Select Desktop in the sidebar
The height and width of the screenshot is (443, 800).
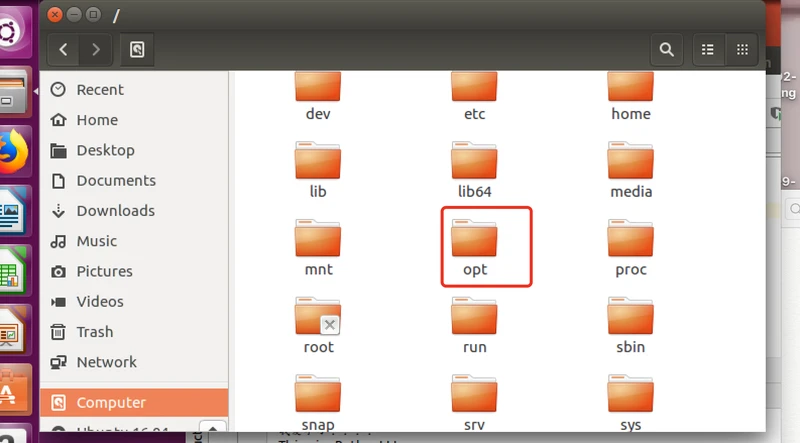[x=105, y=150]
